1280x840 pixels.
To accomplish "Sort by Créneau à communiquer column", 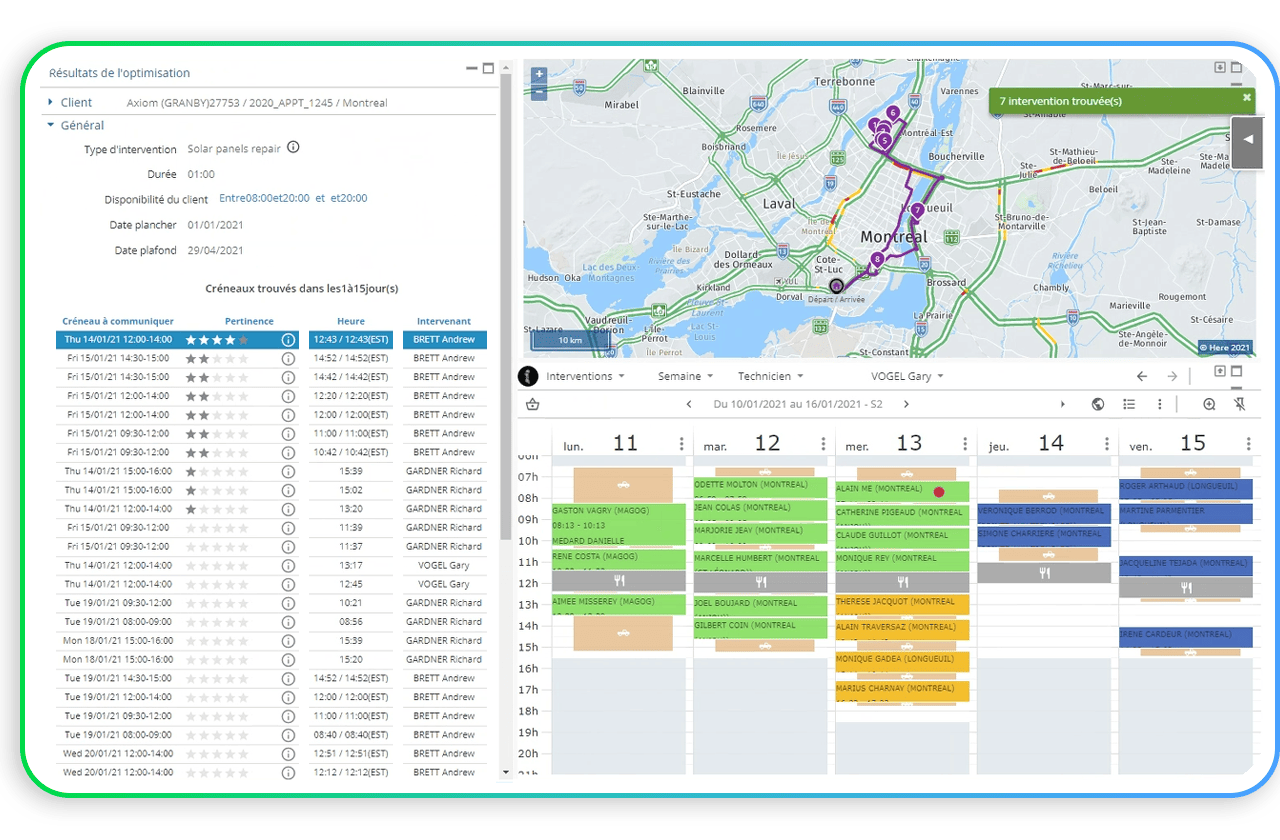I will tap(118, 321).
